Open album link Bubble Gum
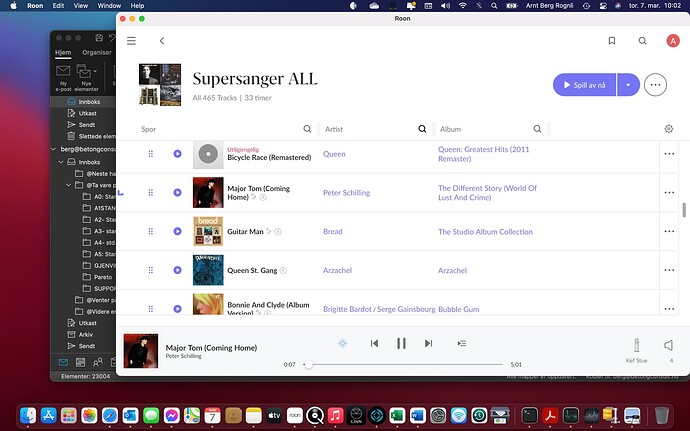Image resolution: width=690 pixels, height=431 pixels. point(459,309)
